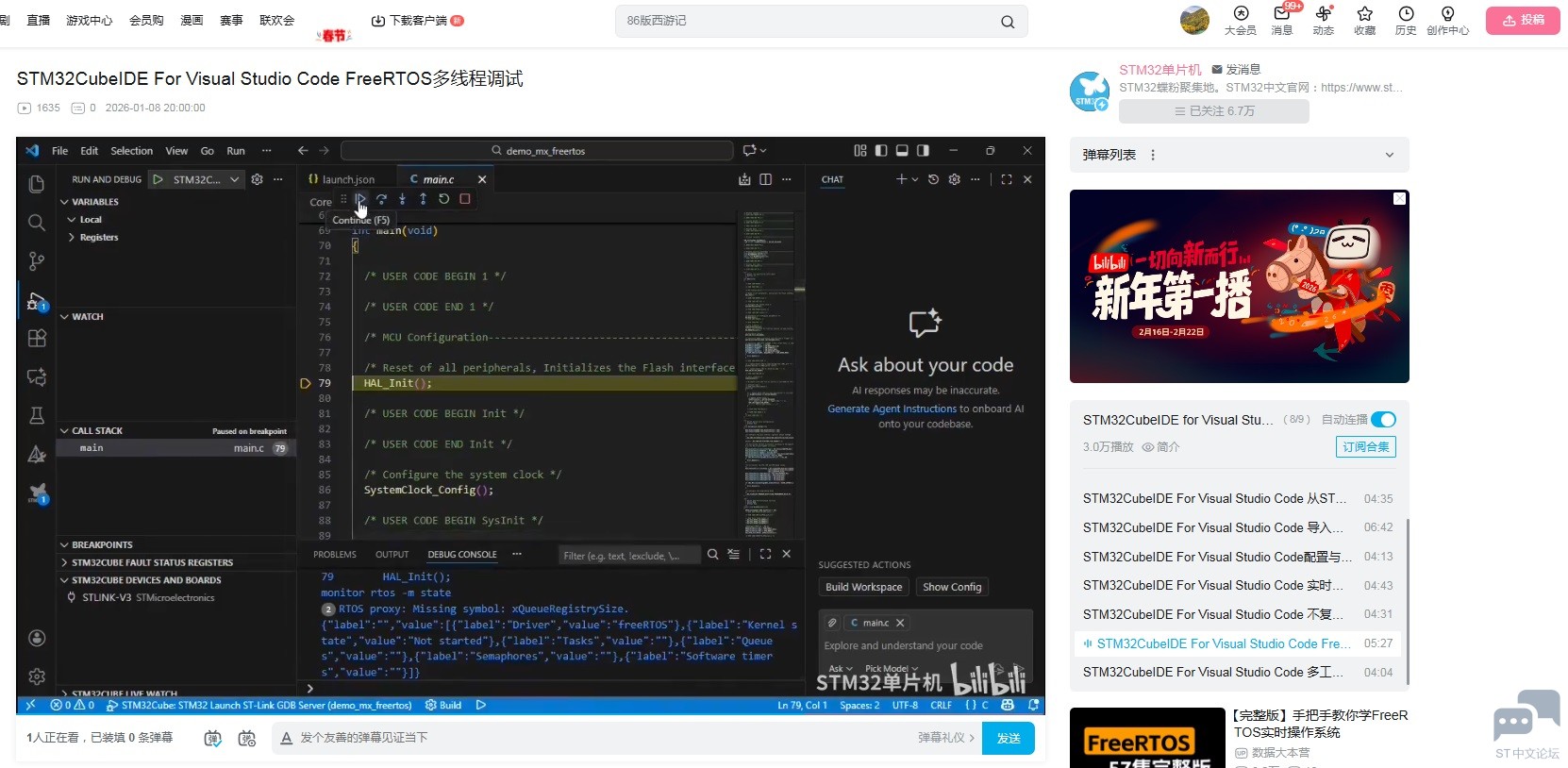Viewport: 1568px width, 768px height.
Task: Toggle danmaku display on/off icon
Action: 213,739
